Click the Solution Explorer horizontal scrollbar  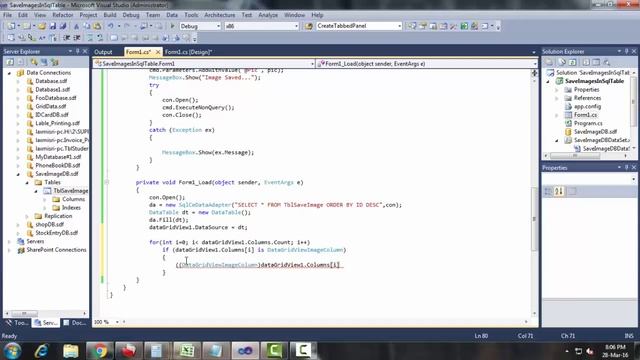click(x=575, y=156)
